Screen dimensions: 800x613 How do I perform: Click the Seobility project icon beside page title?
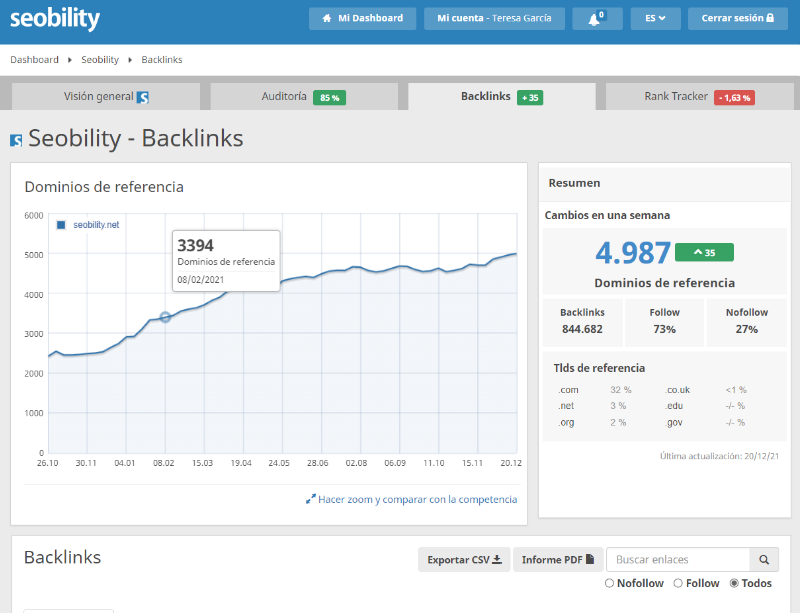click(x=16, y=140)
